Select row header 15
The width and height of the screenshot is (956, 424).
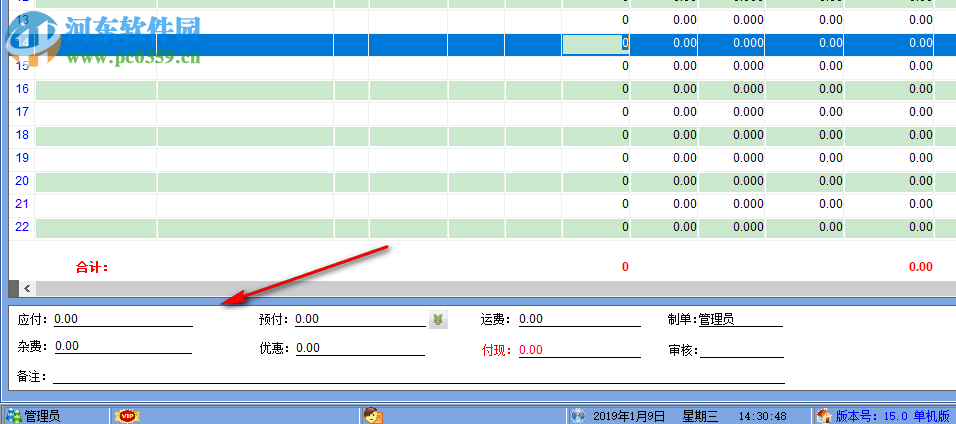(22, 66)
